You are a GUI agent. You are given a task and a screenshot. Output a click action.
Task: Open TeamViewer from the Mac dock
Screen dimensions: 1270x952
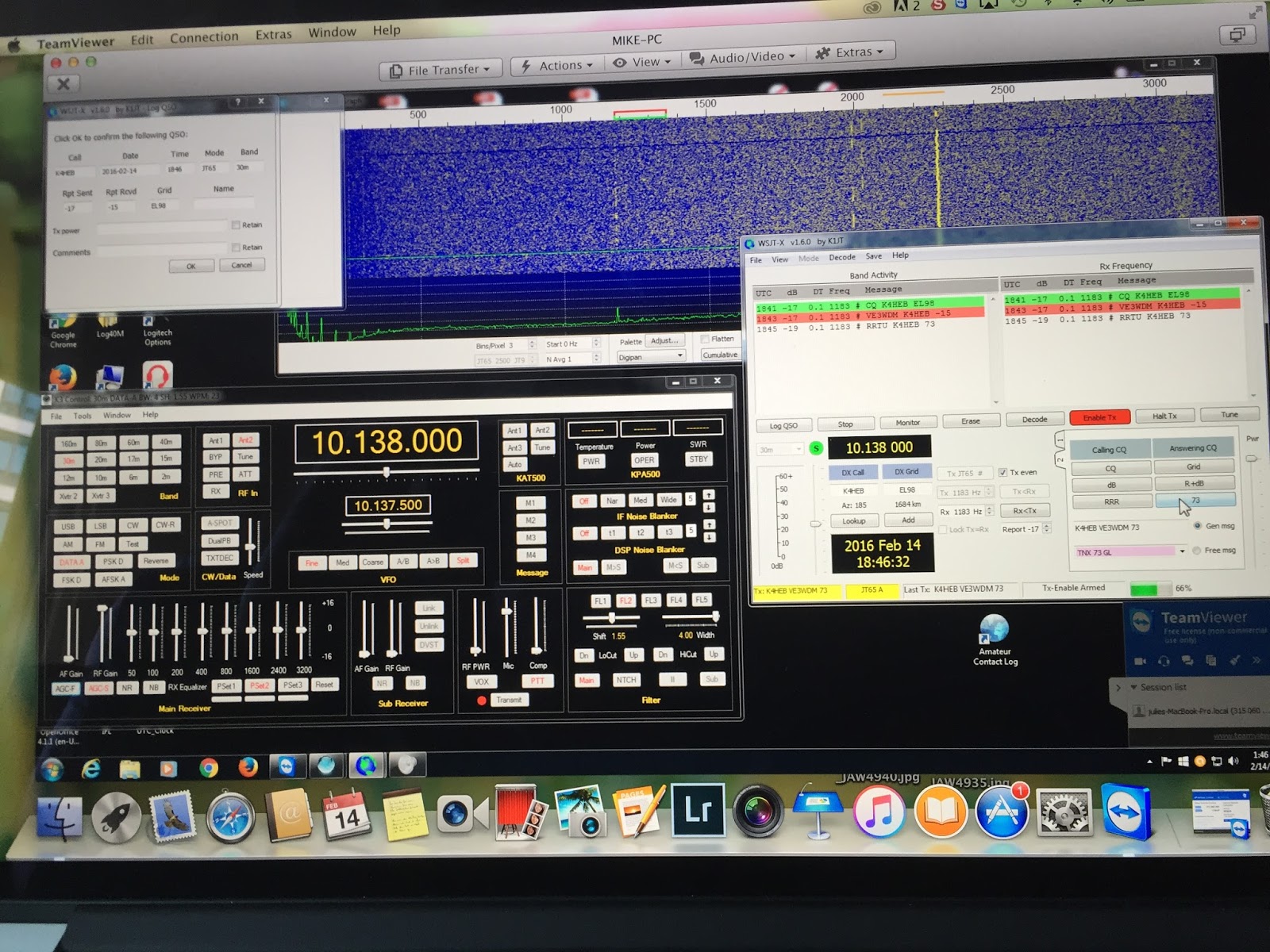point(1127,811)
